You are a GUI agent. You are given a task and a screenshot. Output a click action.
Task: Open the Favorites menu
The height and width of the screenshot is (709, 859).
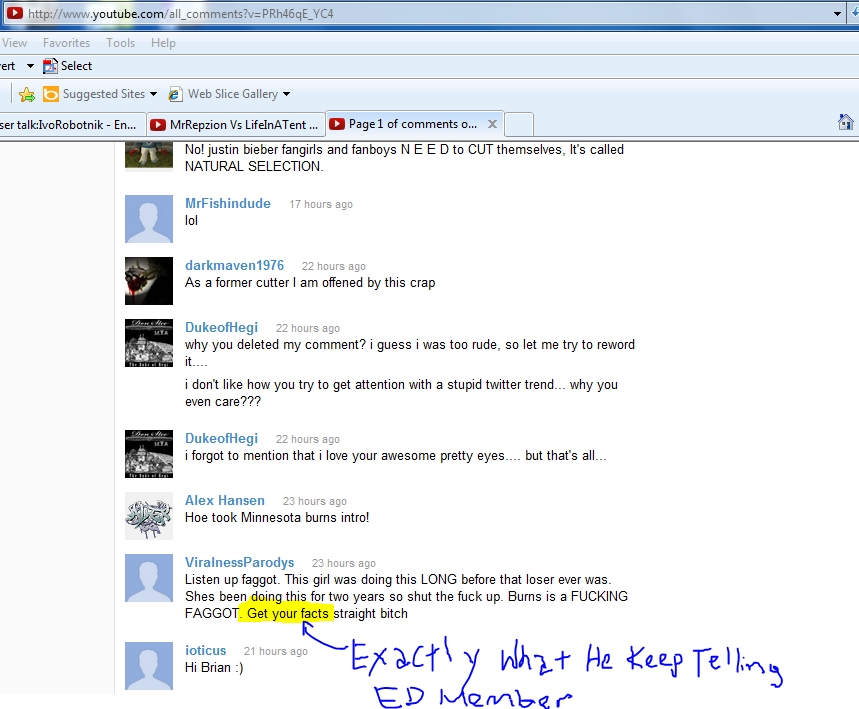point(66,43)
